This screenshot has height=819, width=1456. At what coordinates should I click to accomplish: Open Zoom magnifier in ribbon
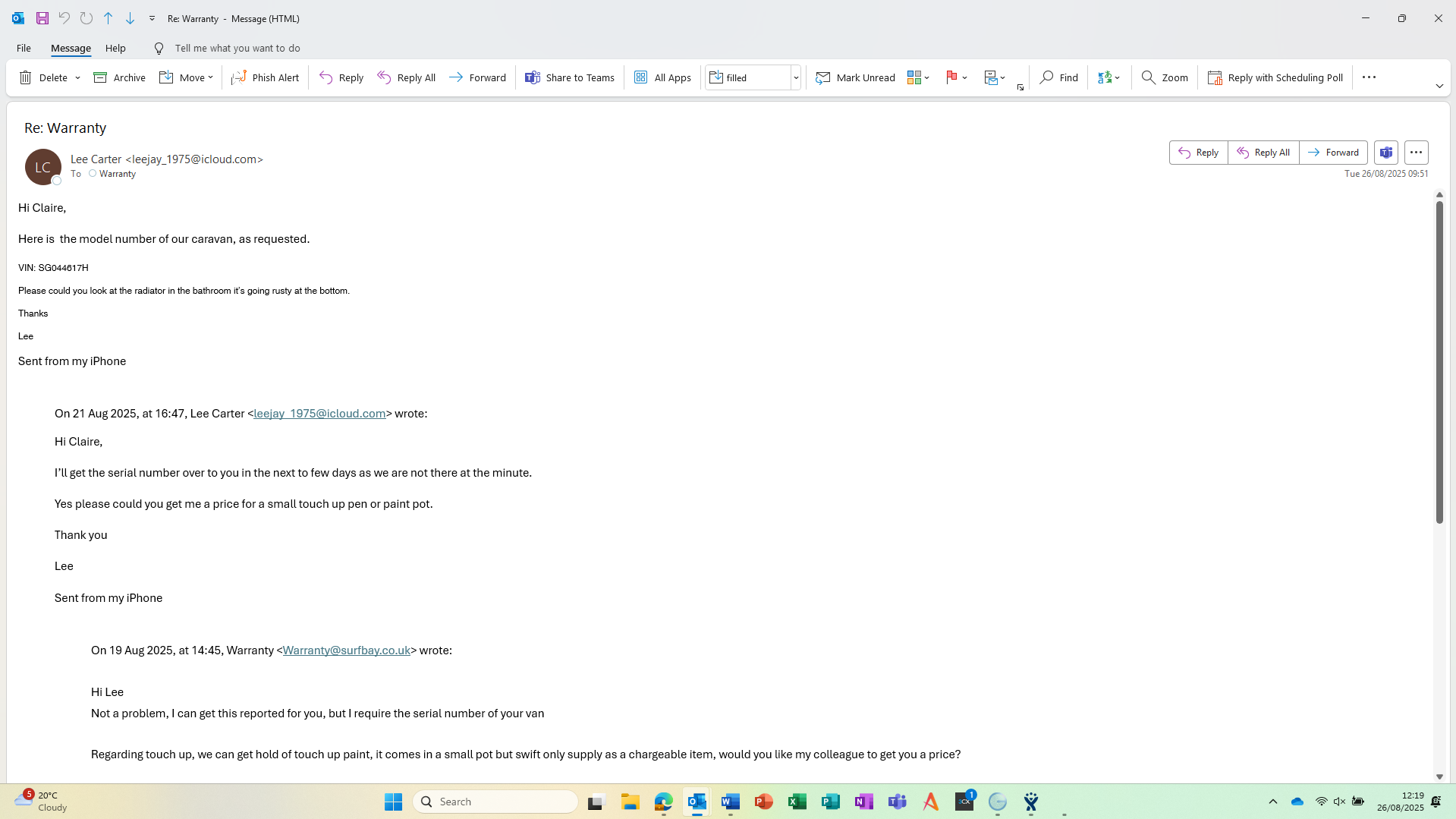1165,77
